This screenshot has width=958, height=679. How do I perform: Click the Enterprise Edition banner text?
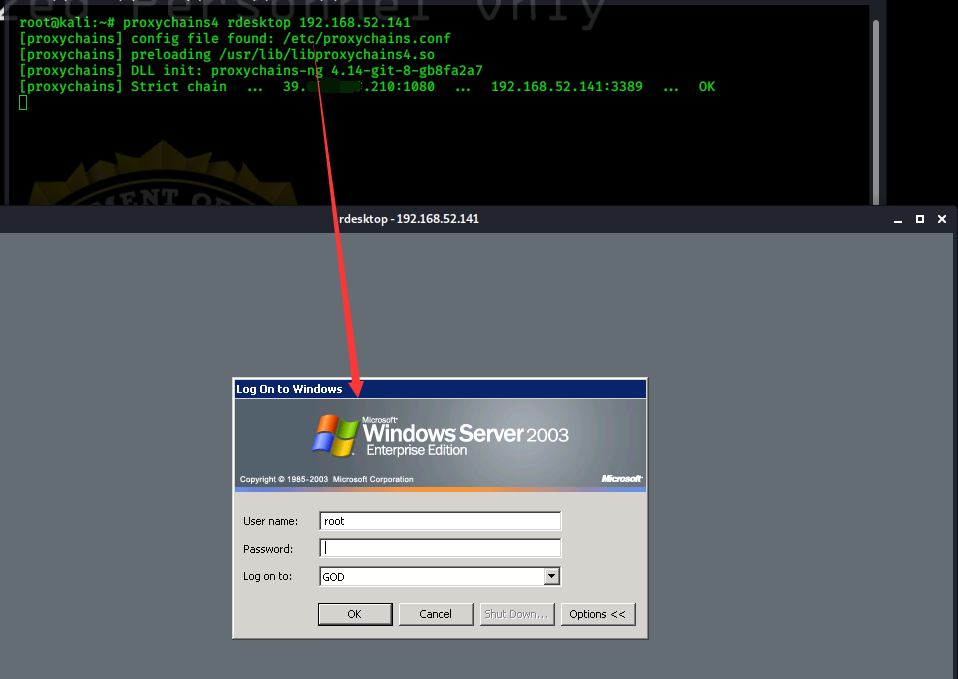click(417, 450)
